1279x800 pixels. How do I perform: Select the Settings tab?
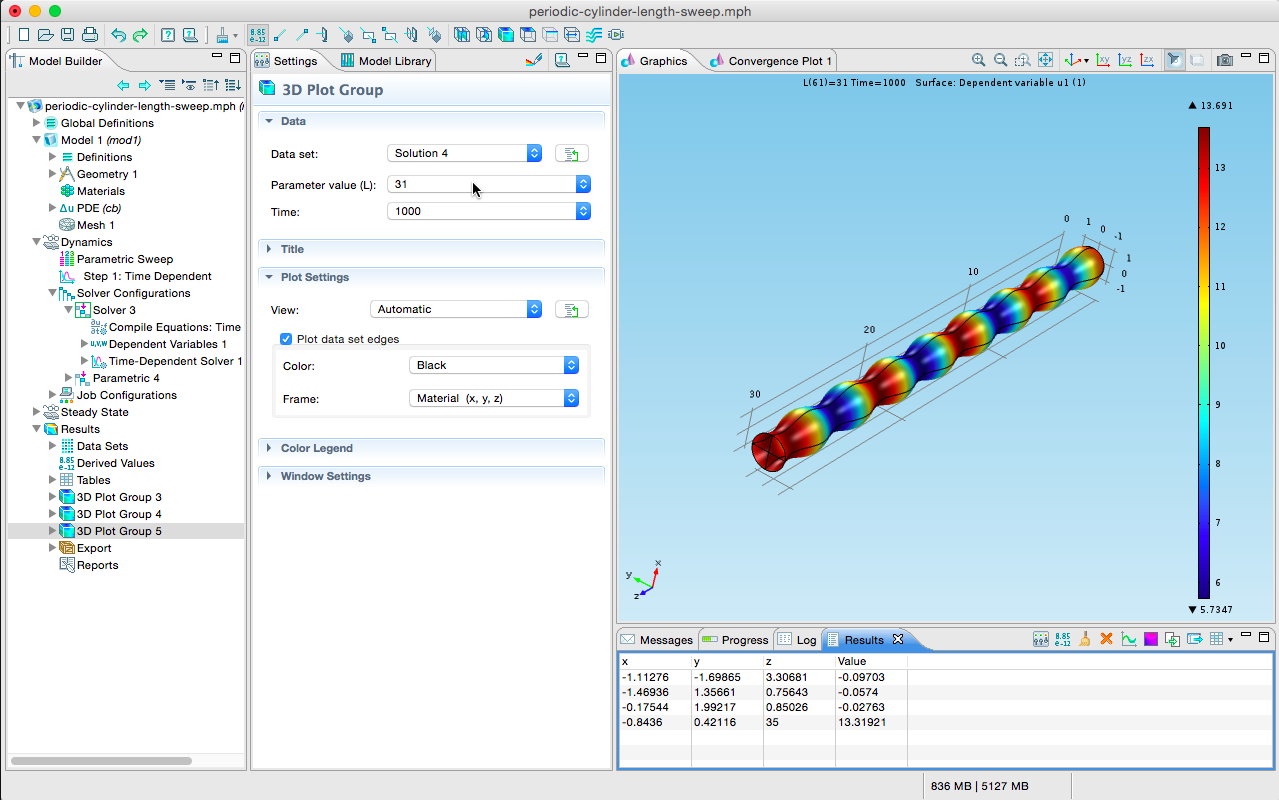[286, 60]
